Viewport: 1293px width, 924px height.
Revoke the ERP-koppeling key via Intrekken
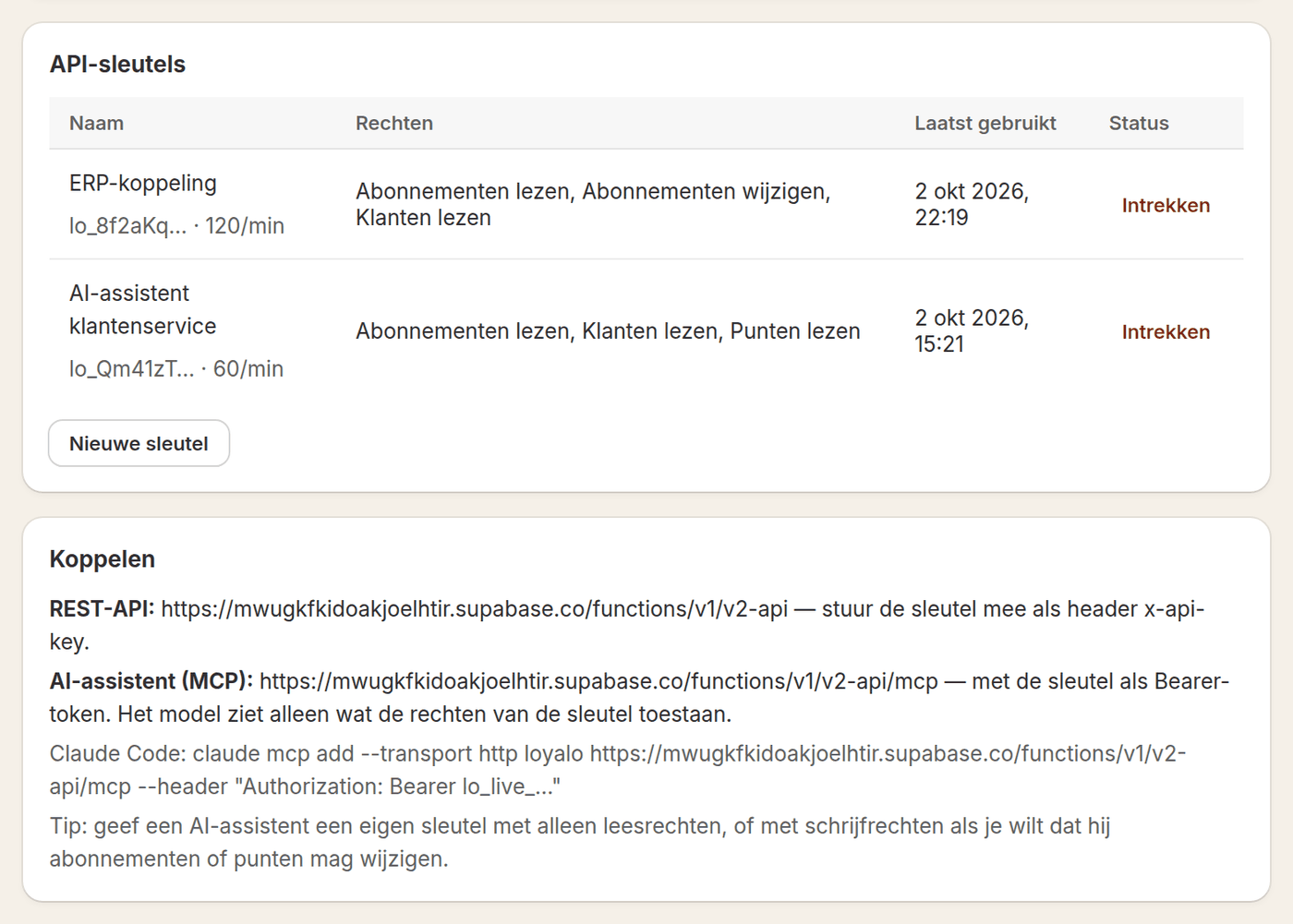1166,205
